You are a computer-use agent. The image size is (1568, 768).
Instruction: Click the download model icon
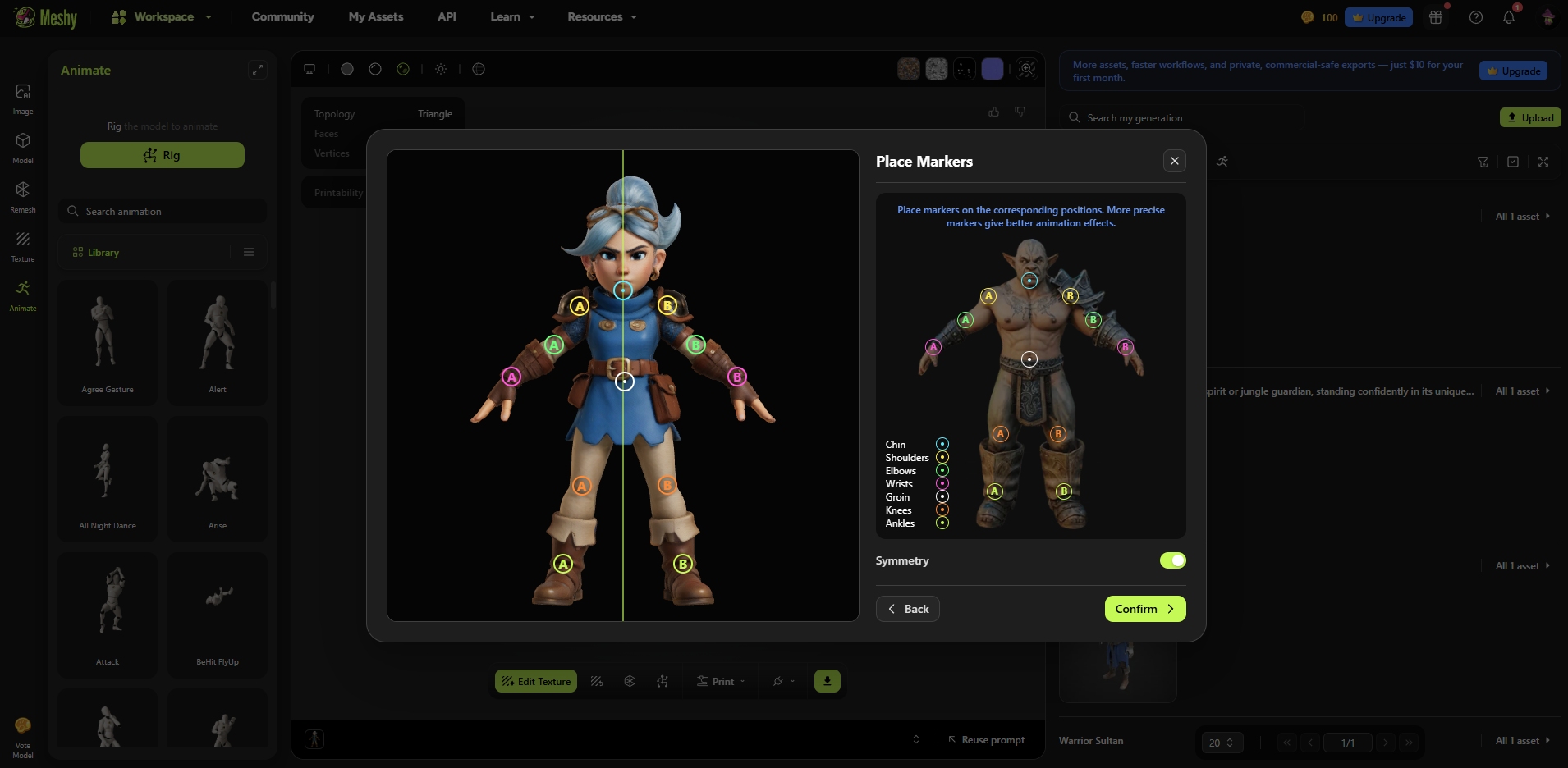pos(827,681)
